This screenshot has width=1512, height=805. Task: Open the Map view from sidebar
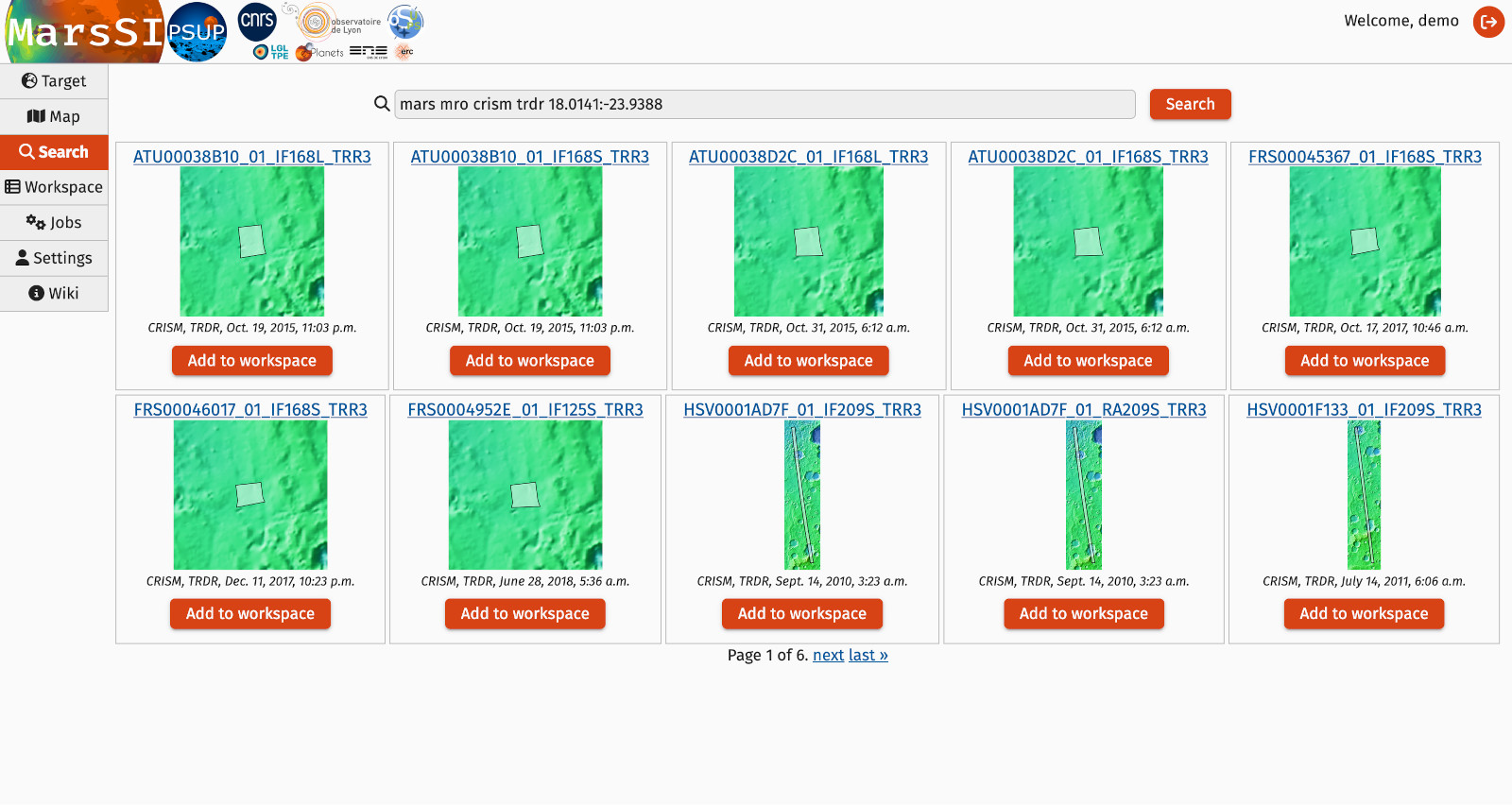click(54, 116)
